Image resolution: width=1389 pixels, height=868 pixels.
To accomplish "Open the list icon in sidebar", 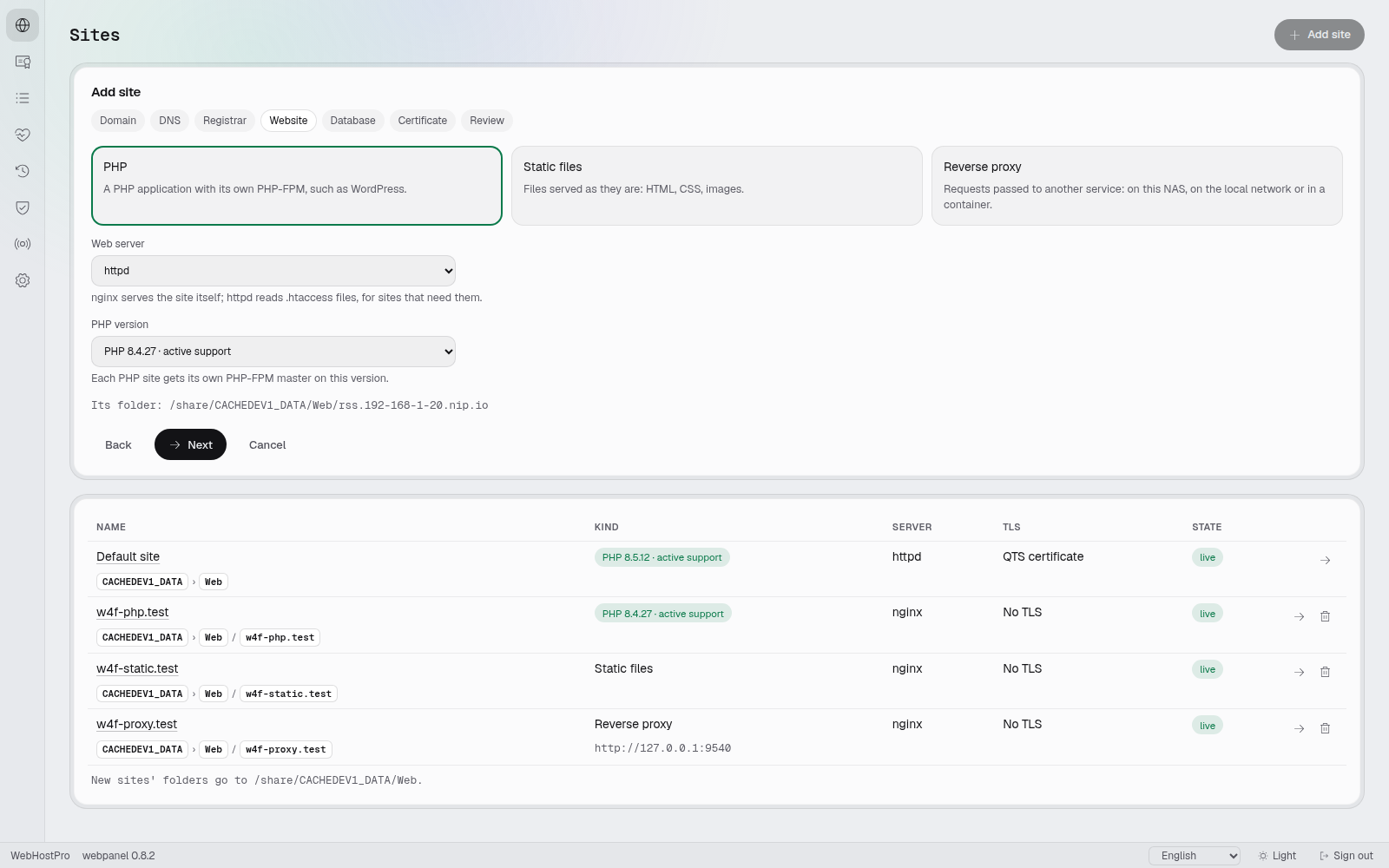I will [x=23, y=98].
